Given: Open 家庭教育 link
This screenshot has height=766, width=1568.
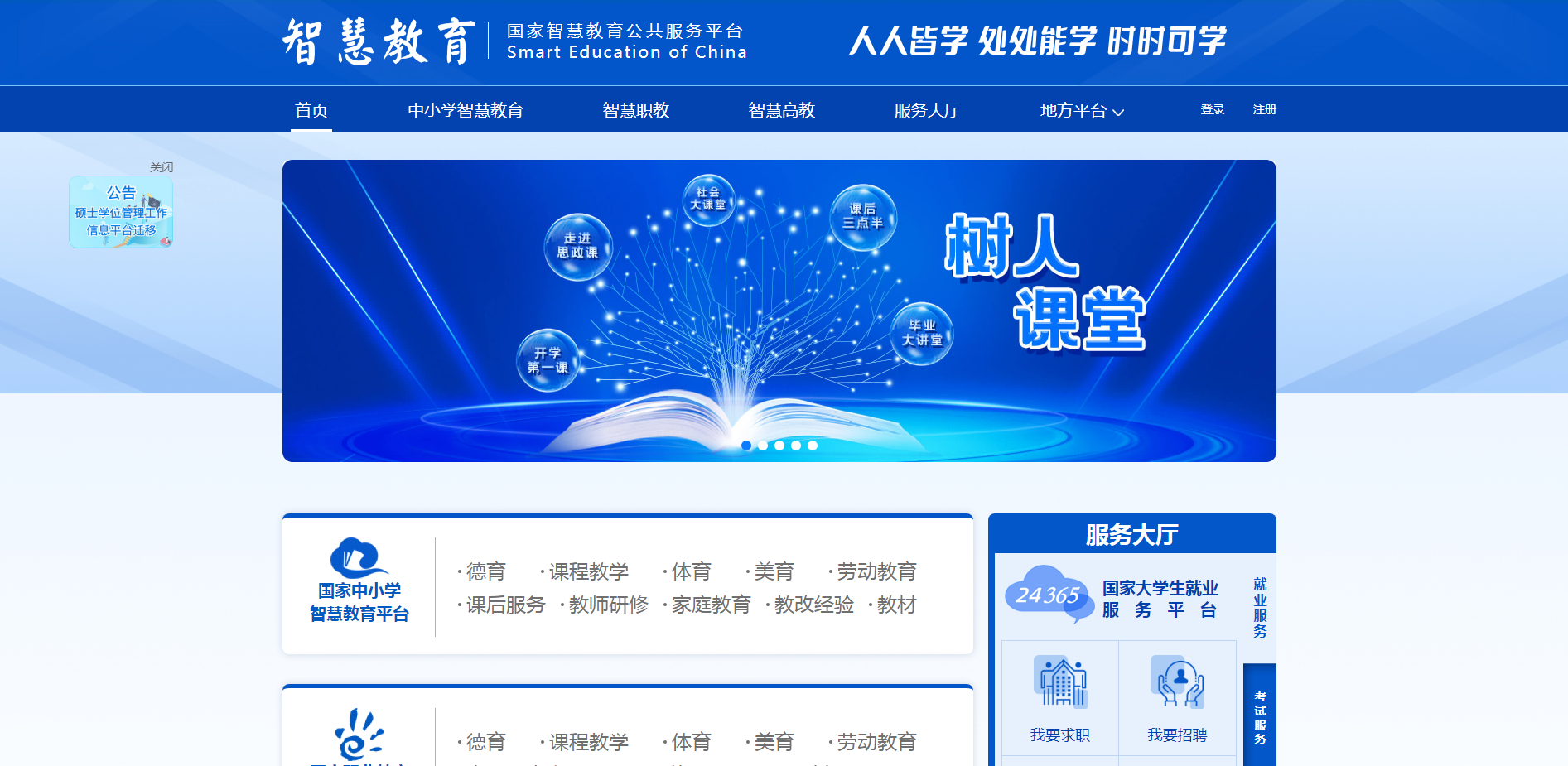Looking at the screenshot, I should pyautogui.click(x=711, y=605).
